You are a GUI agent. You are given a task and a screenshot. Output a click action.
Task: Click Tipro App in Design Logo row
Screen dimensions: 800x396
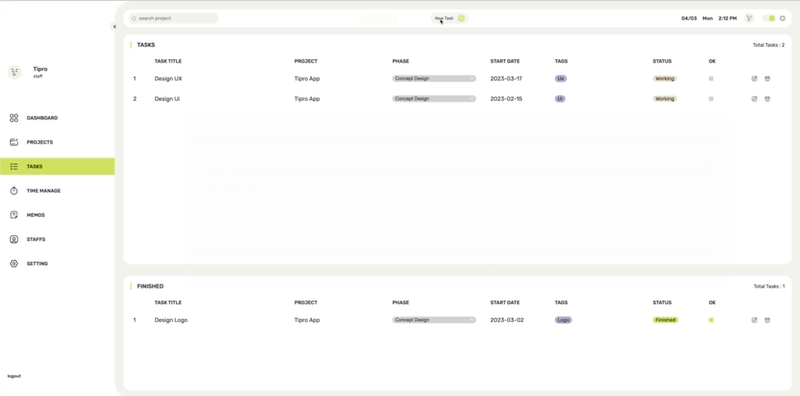click(307, 320)
